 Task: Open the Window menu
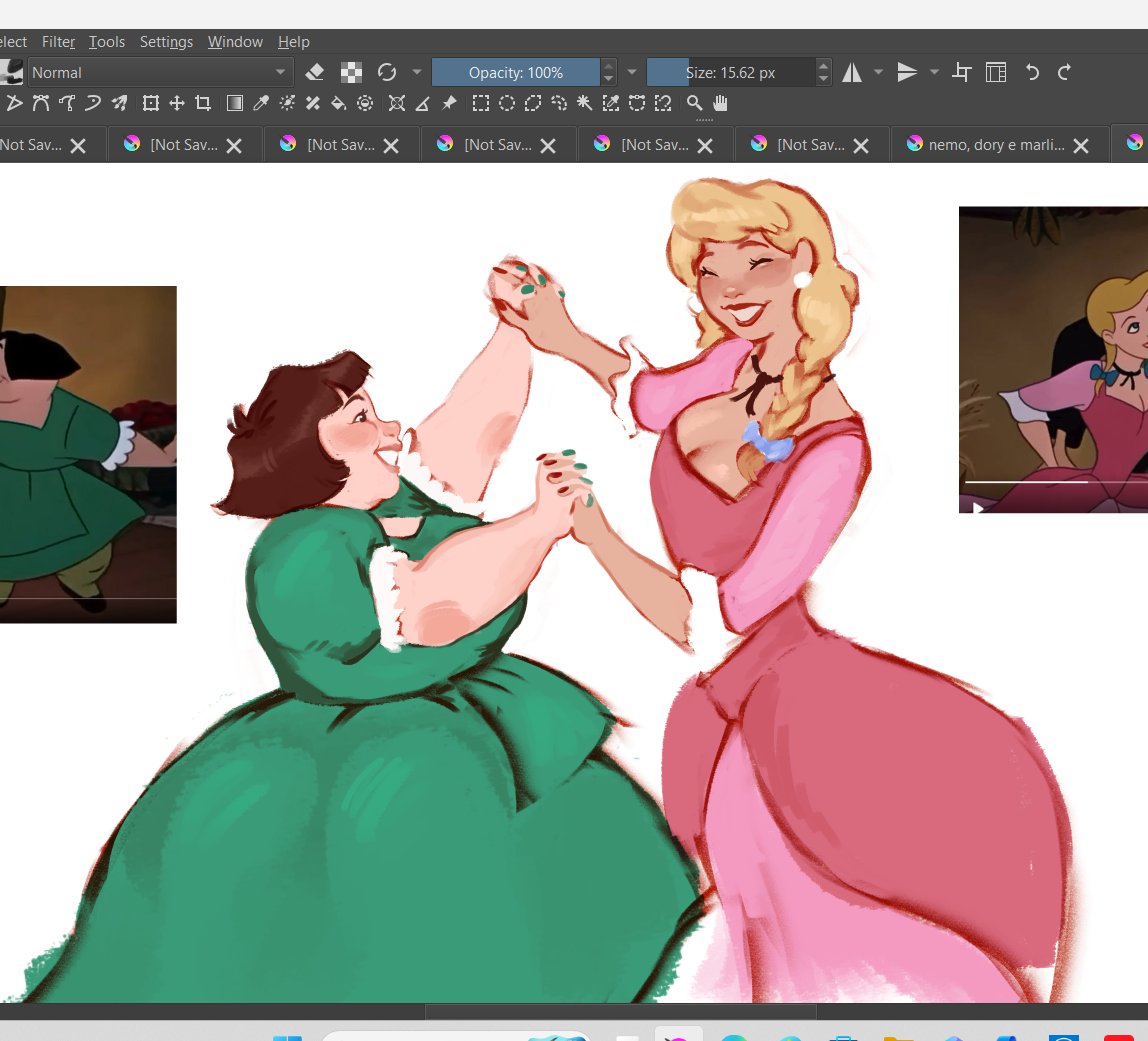coord(235,42)
